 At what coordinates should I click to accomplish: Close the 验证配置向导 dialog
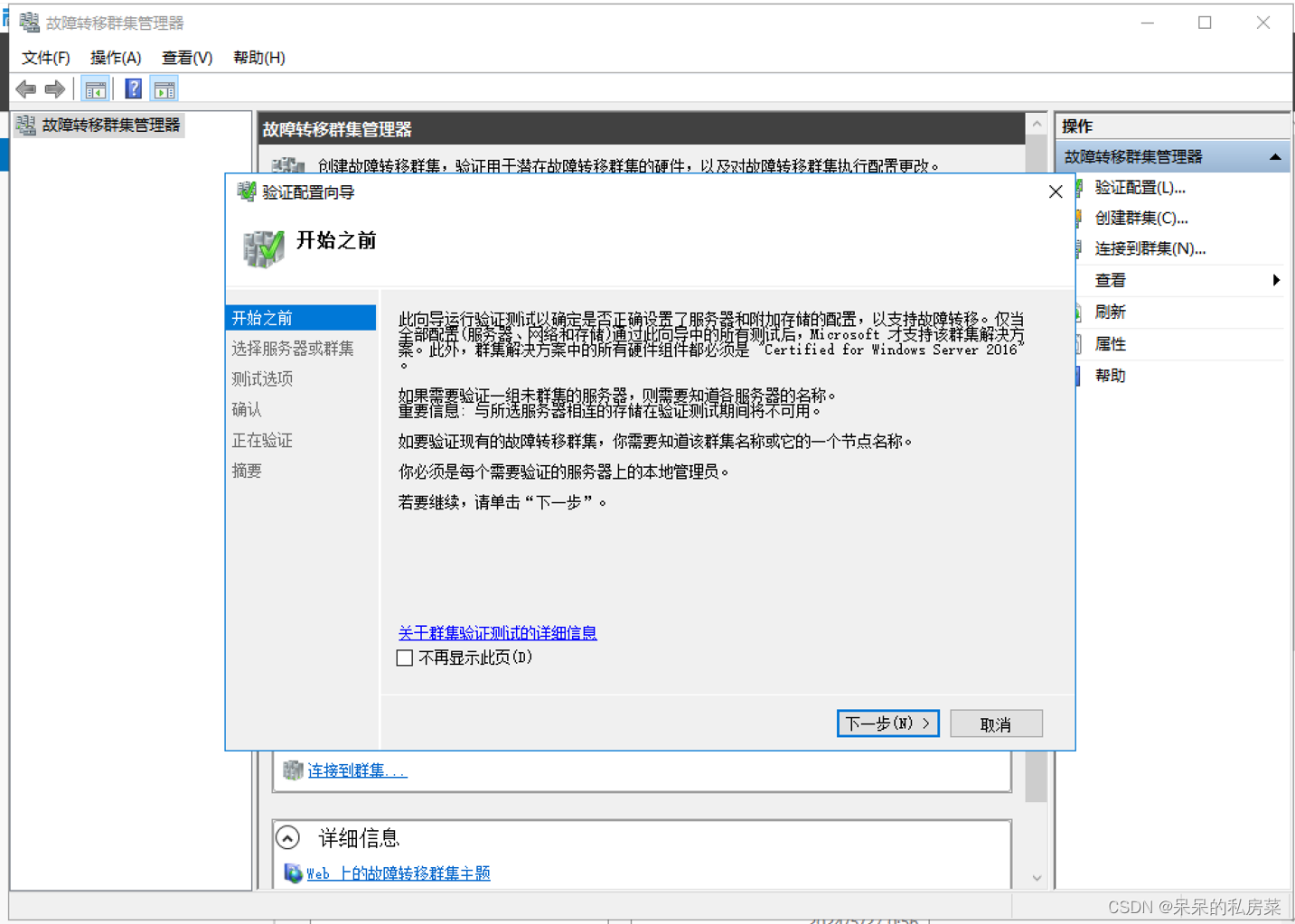click(x=1056, y=191)
